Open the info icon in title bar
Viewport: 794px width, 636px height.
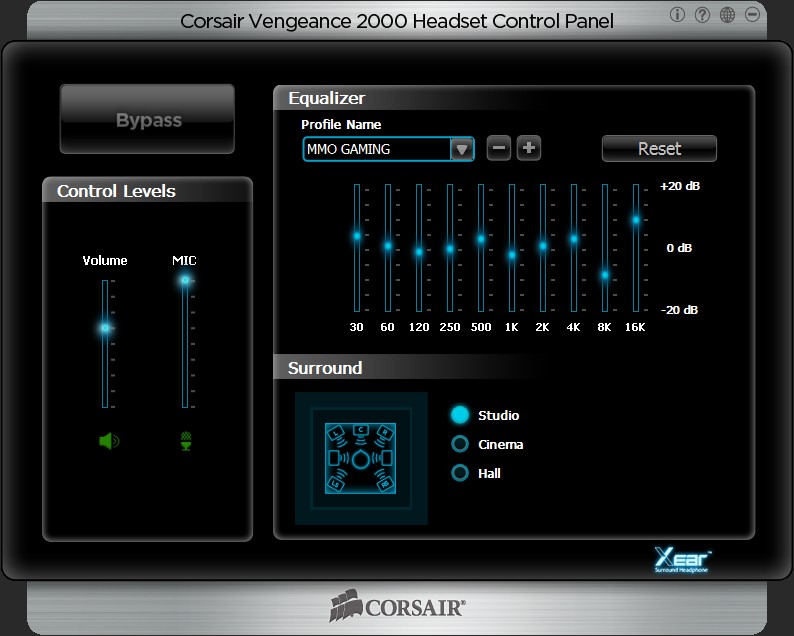[677, 15]
